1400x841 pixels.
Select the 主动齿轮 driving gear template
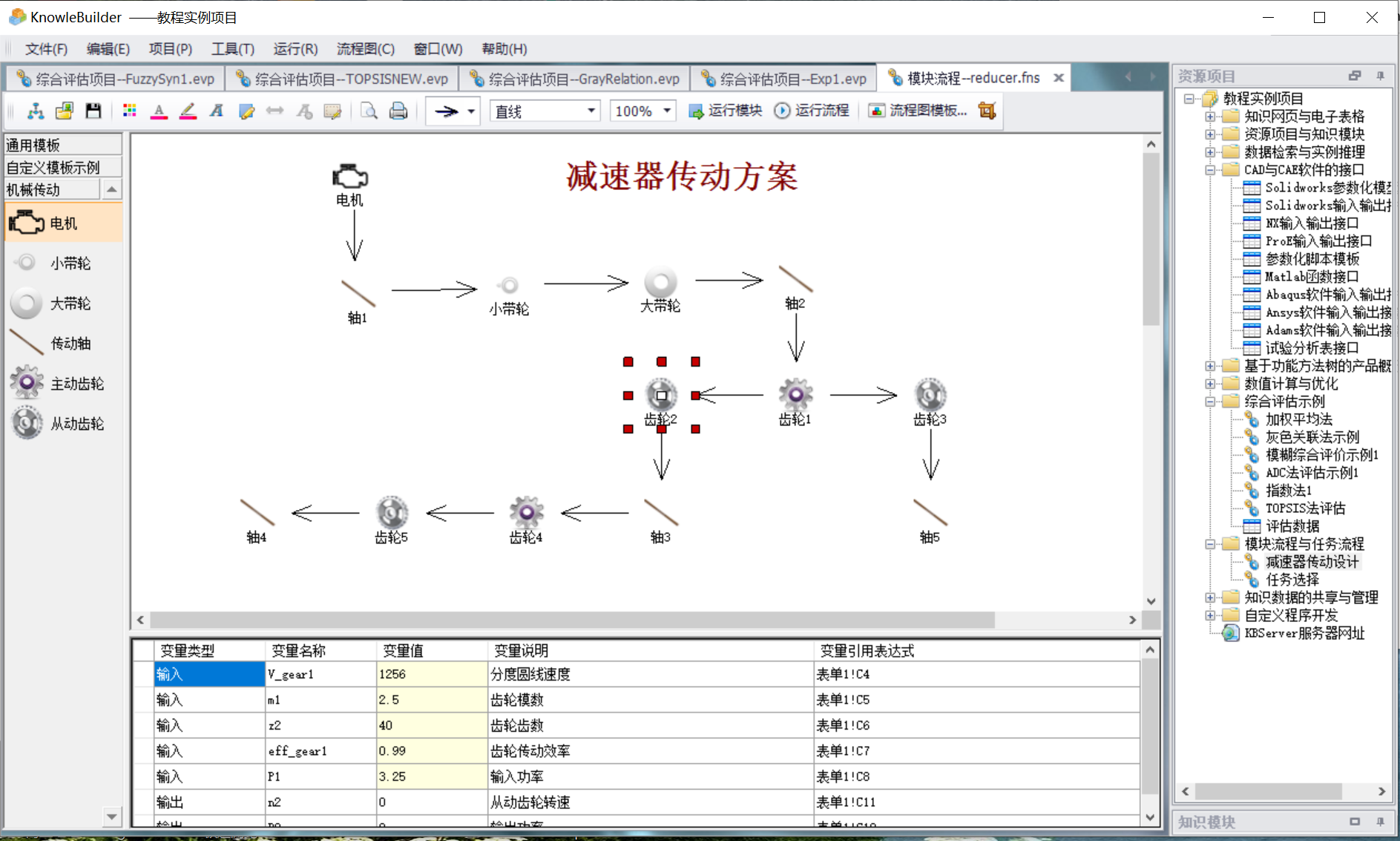point(27,383)
